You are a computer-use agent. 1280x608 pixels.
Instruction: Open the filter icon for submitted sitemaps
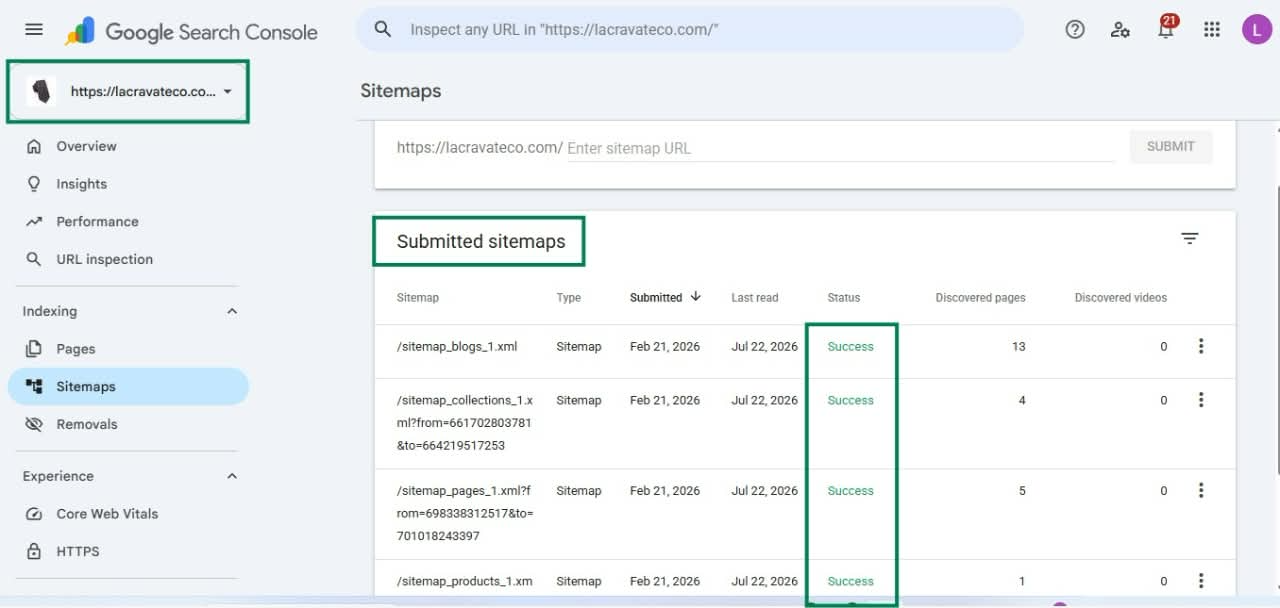[1189, 238]
